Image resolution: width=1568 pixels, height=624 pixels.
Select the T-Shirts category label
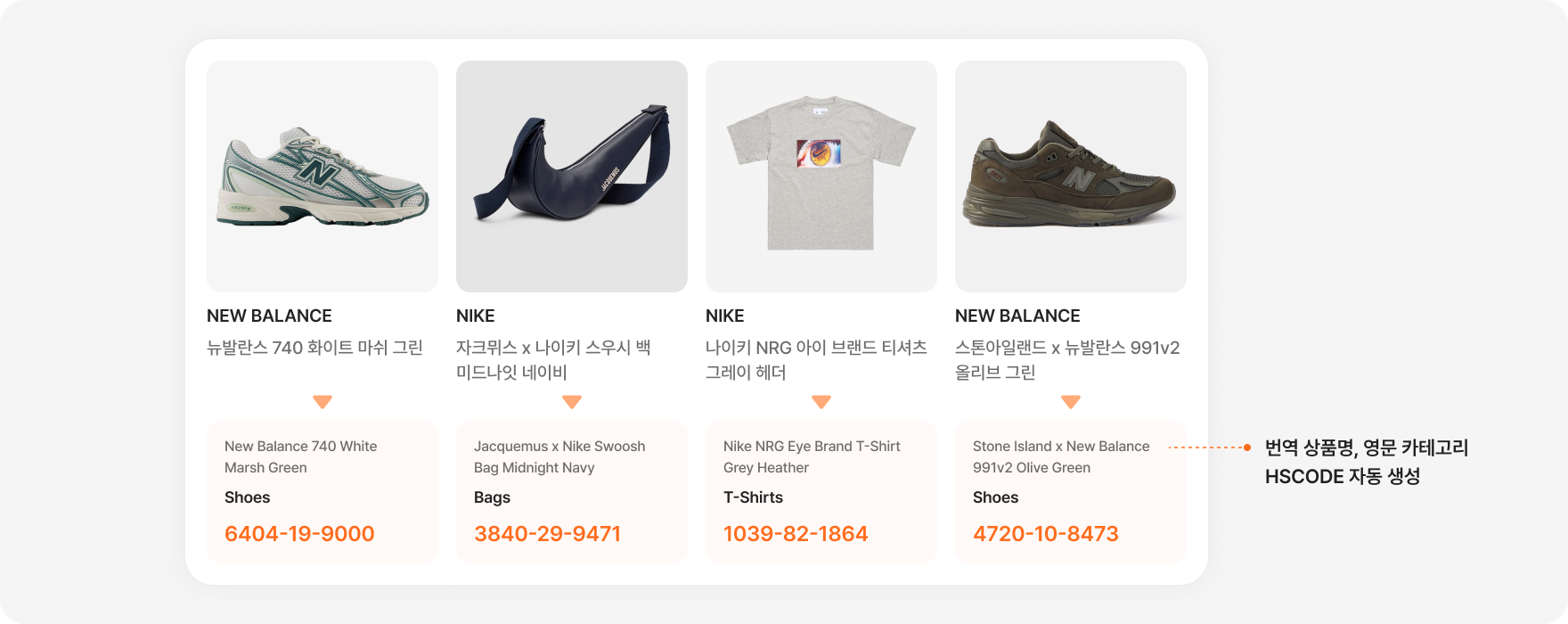(753, 497)
